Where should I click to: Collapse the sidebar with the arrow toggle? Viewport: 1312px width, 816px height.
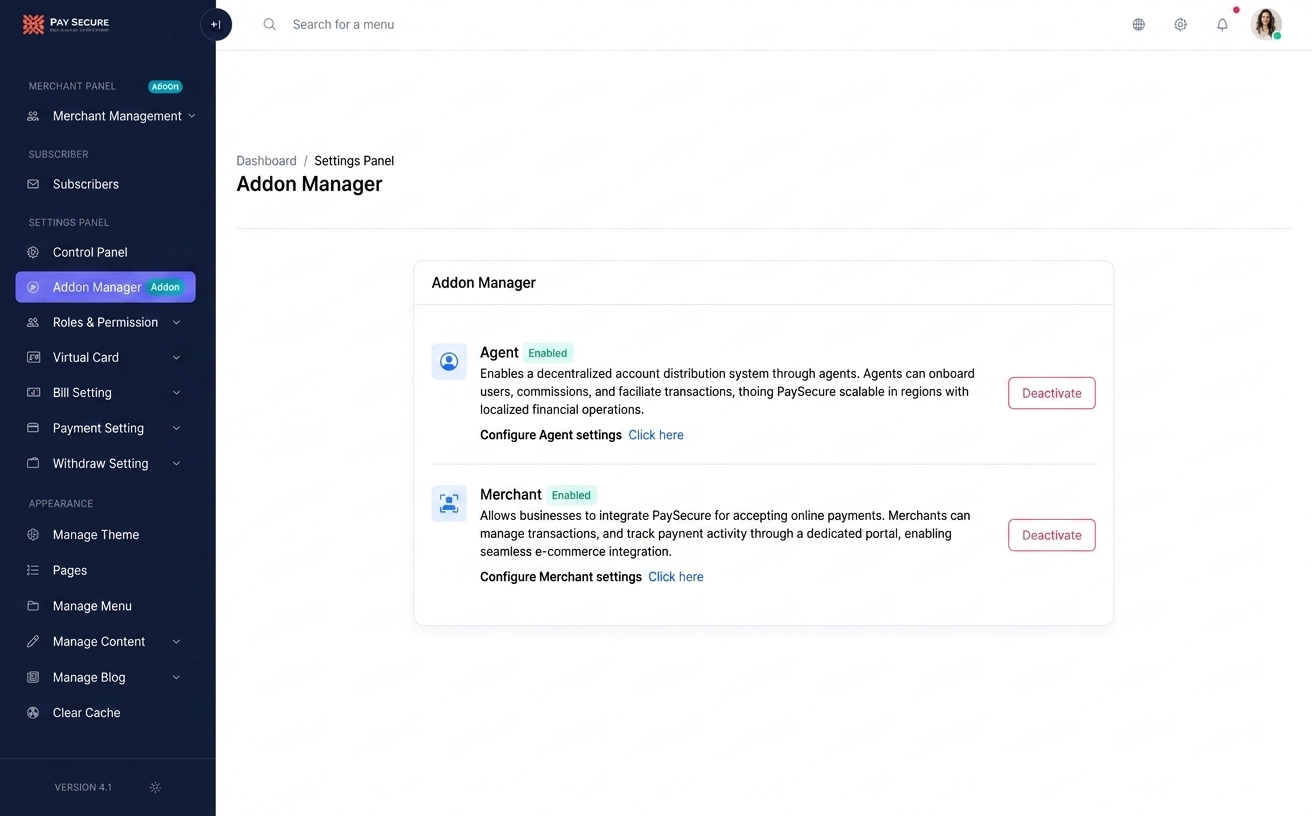click(x=216, y=25)
